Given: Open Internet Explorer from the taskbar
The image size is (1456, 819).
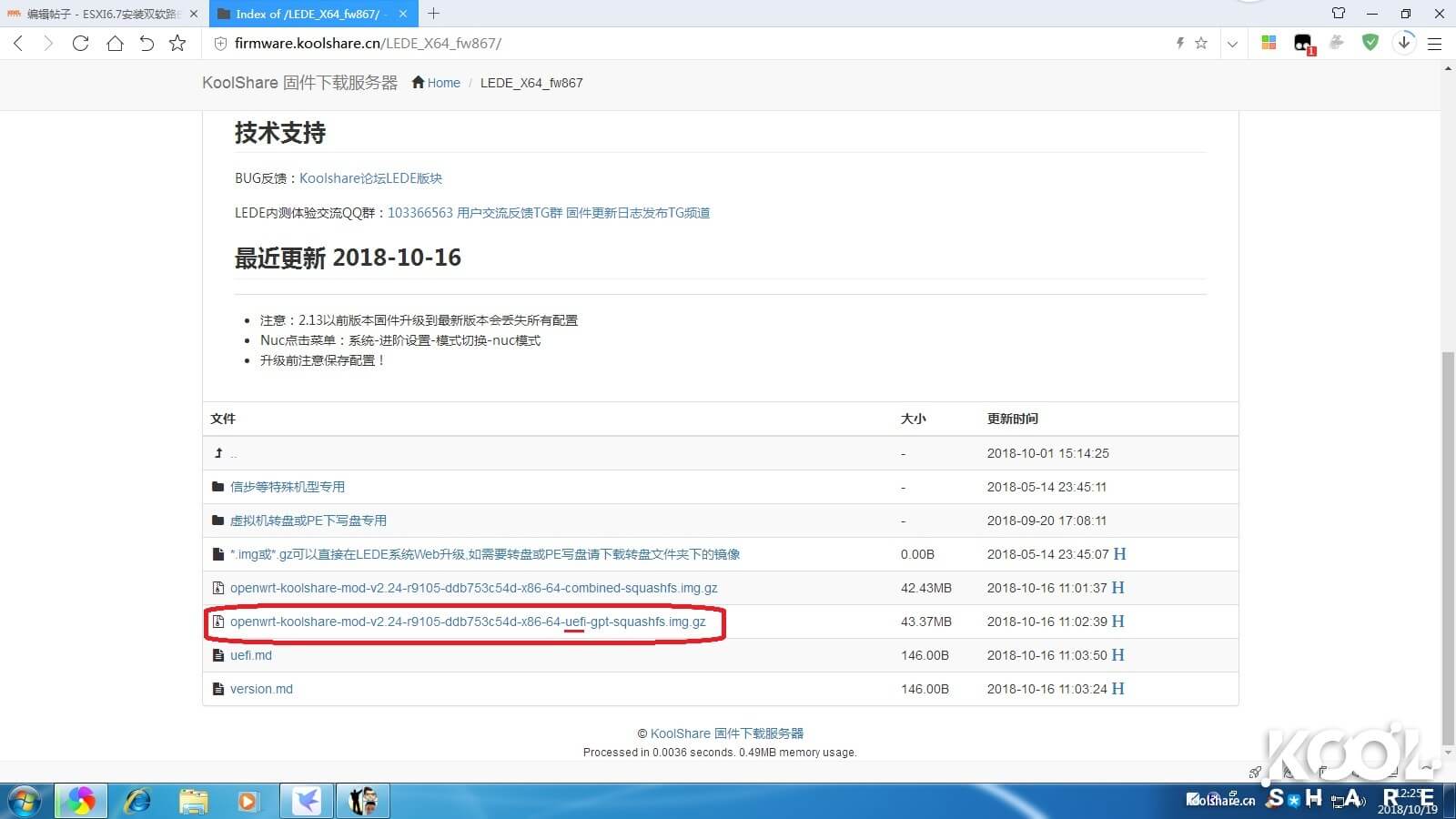Looking at the screenshot, I should pos(137,801).
